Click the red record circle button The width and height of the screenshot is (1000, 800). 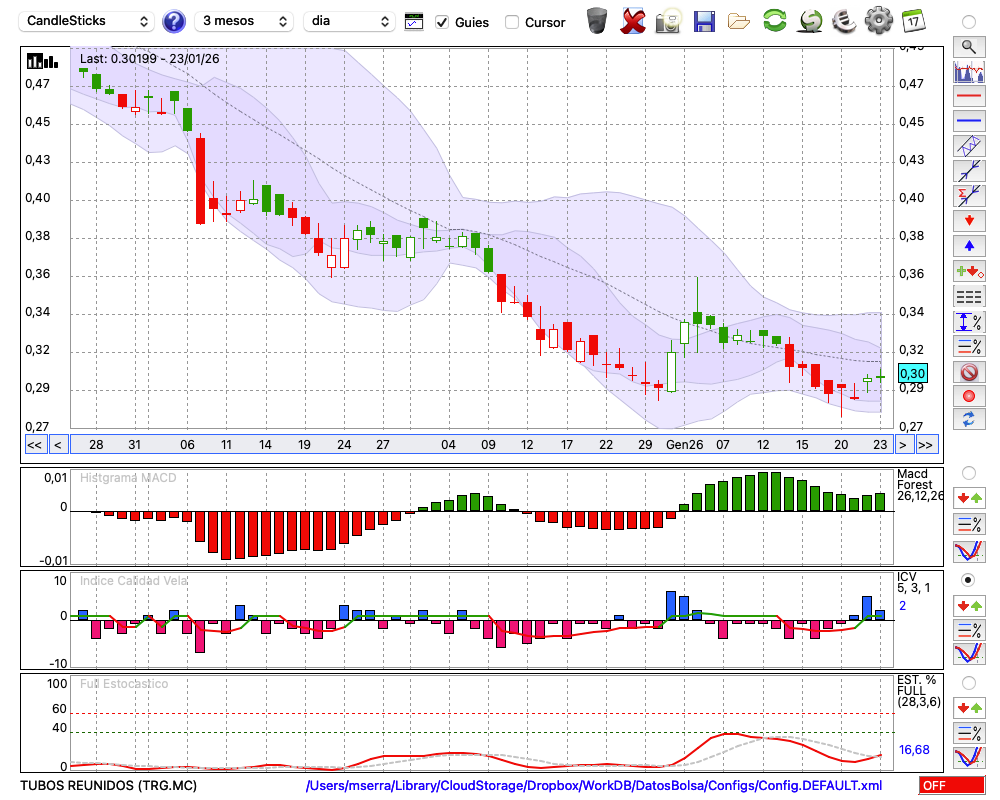click(969, 396)
